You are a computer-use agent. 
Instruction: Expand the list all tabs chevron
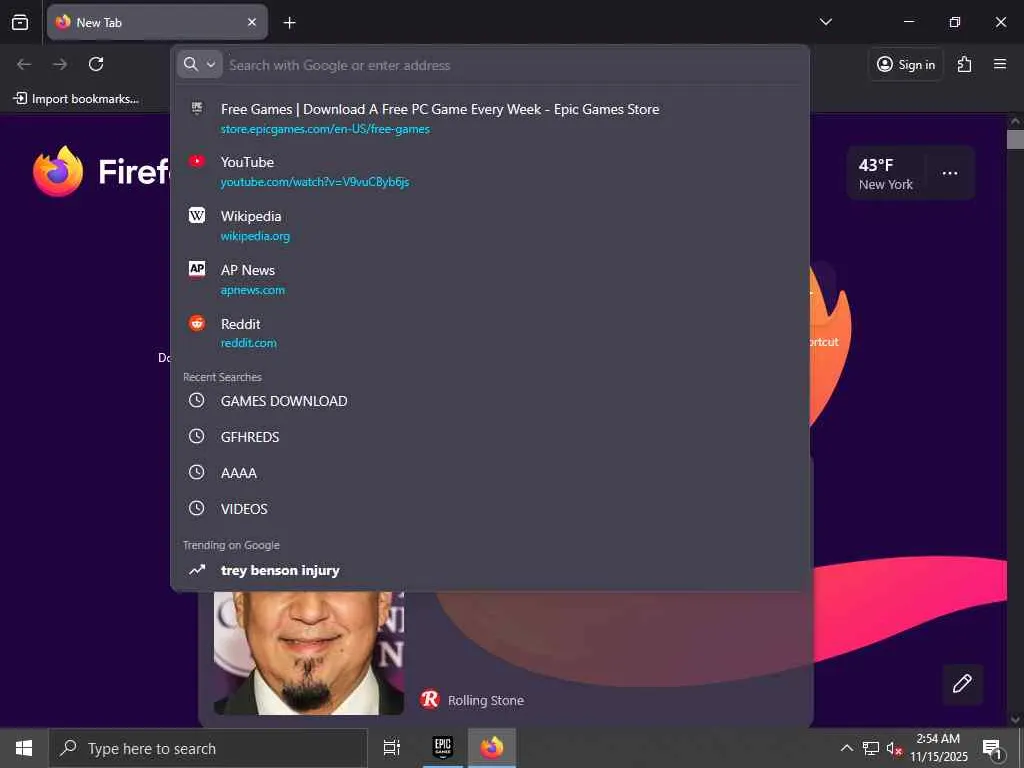coord(825,22)
